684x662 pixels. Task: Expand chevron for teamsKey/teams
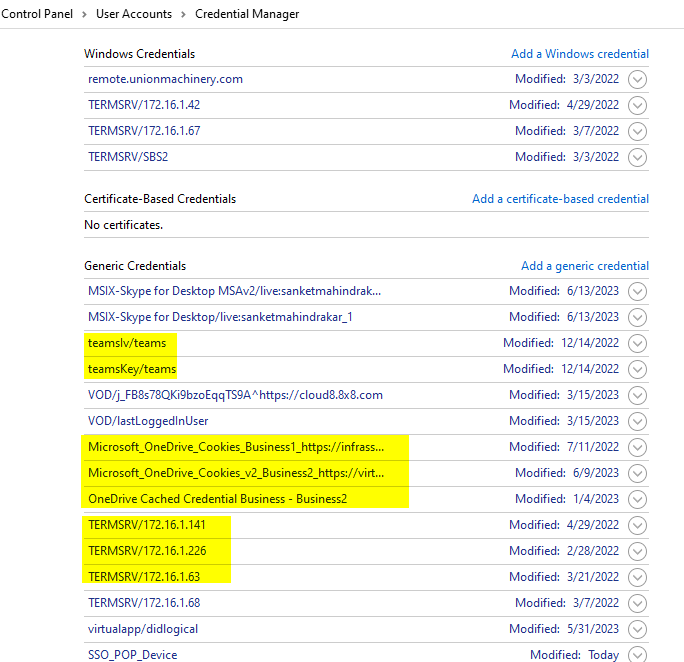(x=637, y=370)
